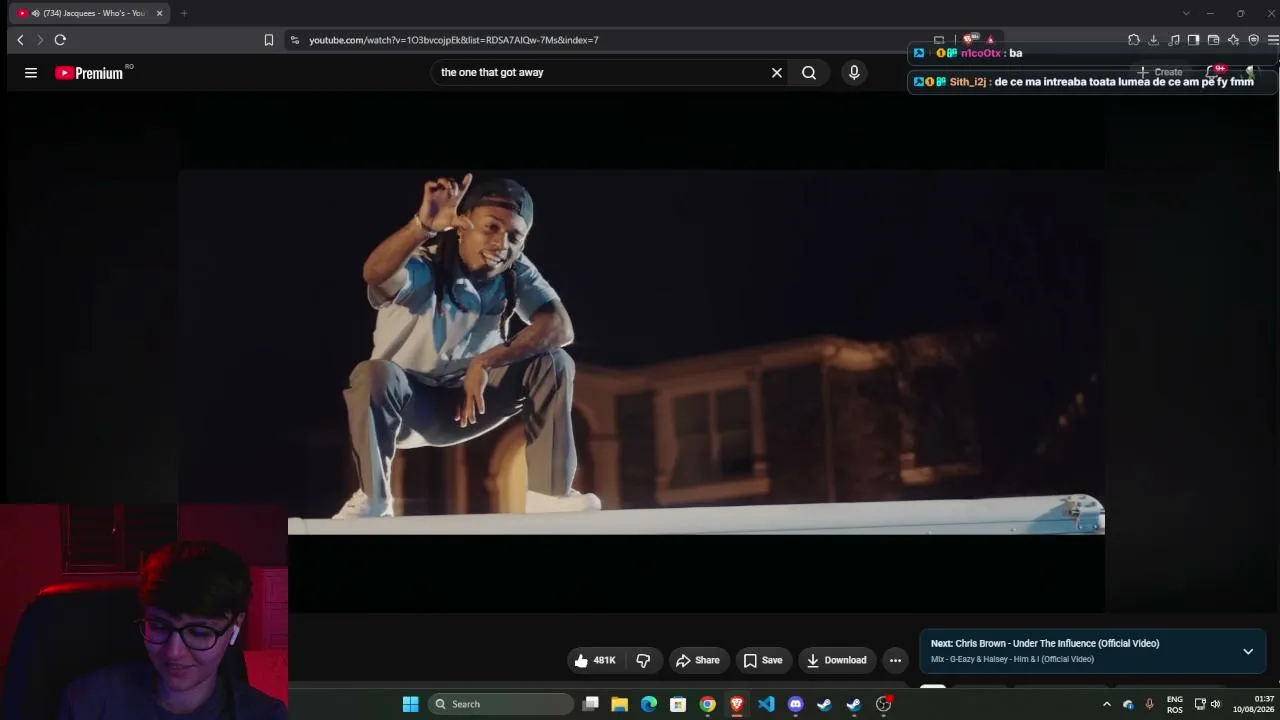Screen dimensions: 1280x720
Task: Switch to Brave browser on the taskbar
Action: point(737,704)
